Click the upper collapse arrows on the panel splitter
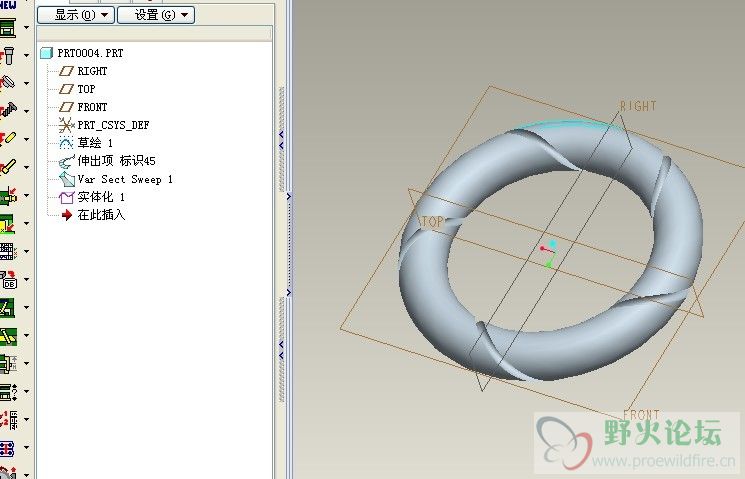 click(281, 140)
